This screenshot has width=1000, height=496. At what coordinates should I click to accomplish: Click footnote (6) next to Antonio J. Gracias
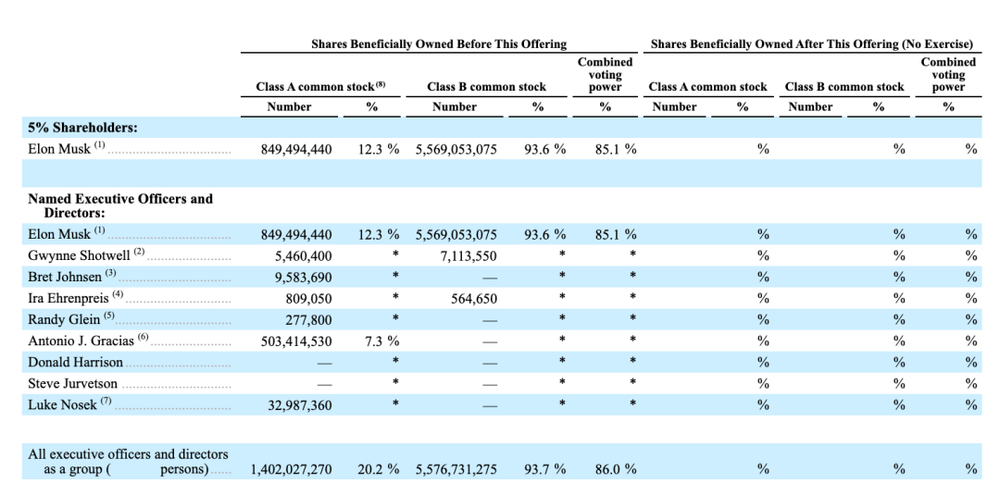[142, 337]
